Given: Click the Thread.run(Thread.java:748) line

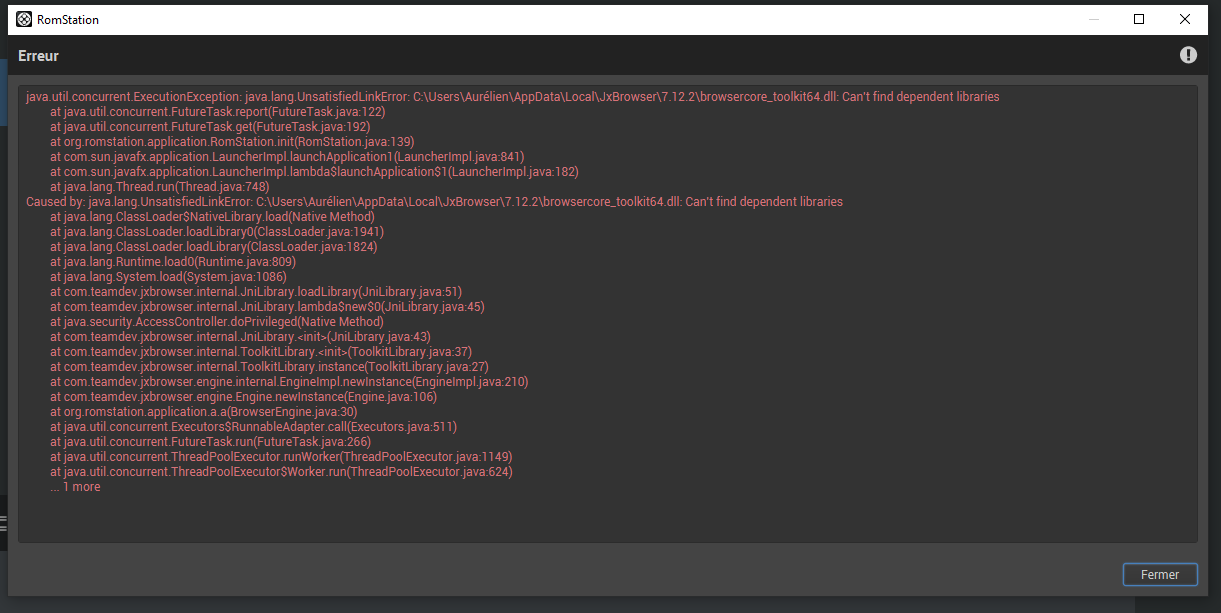Looking at the screenshot, I should (159, 187).
